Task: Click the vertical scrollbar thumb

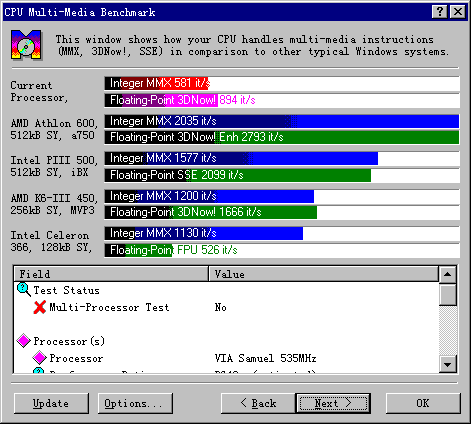Action: 448,294
